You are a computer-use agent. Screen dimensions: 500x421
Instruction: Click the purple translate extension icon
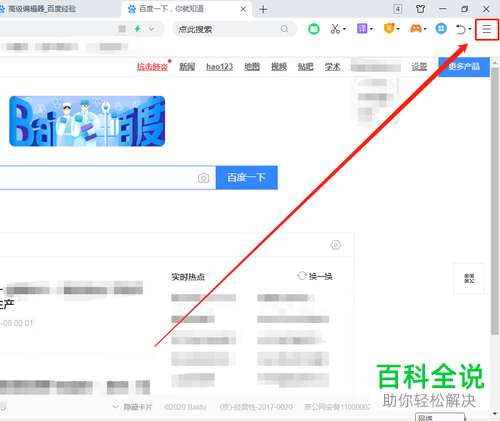(x=362, y=29)
